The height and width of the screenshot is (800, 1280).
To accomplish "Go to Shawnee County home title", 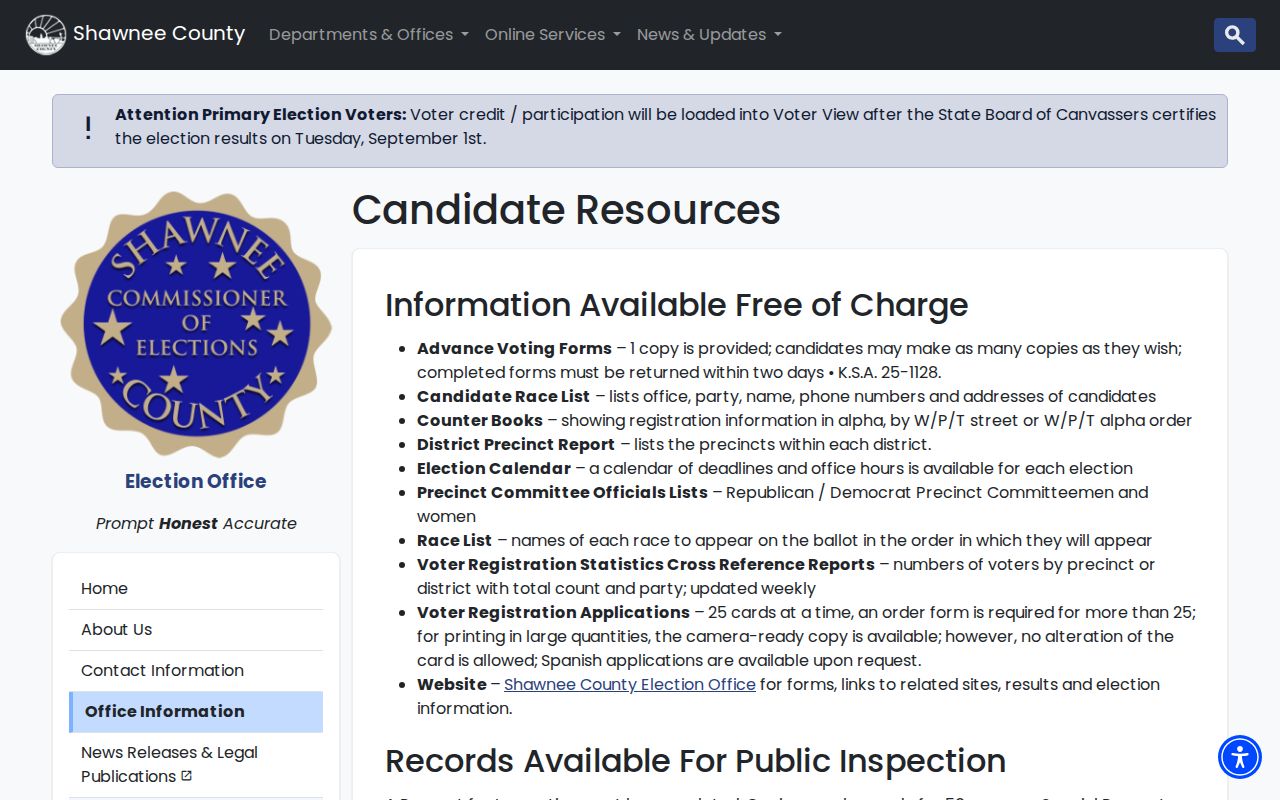I will point(159,34).
